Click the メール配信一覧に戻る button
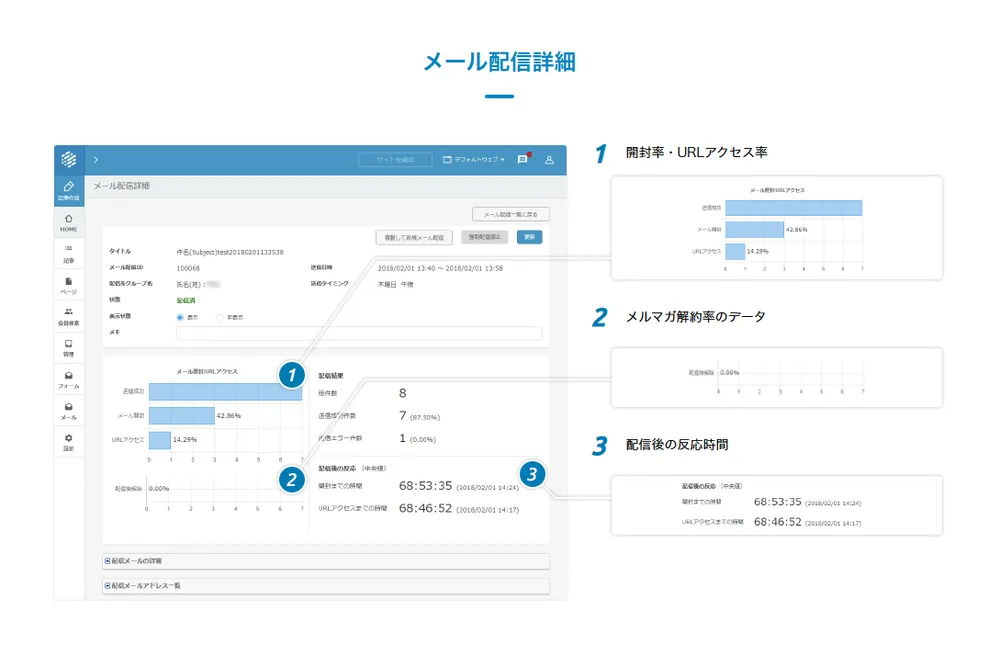This screenshot has width=1000, height=645. [x=510, y=214]
